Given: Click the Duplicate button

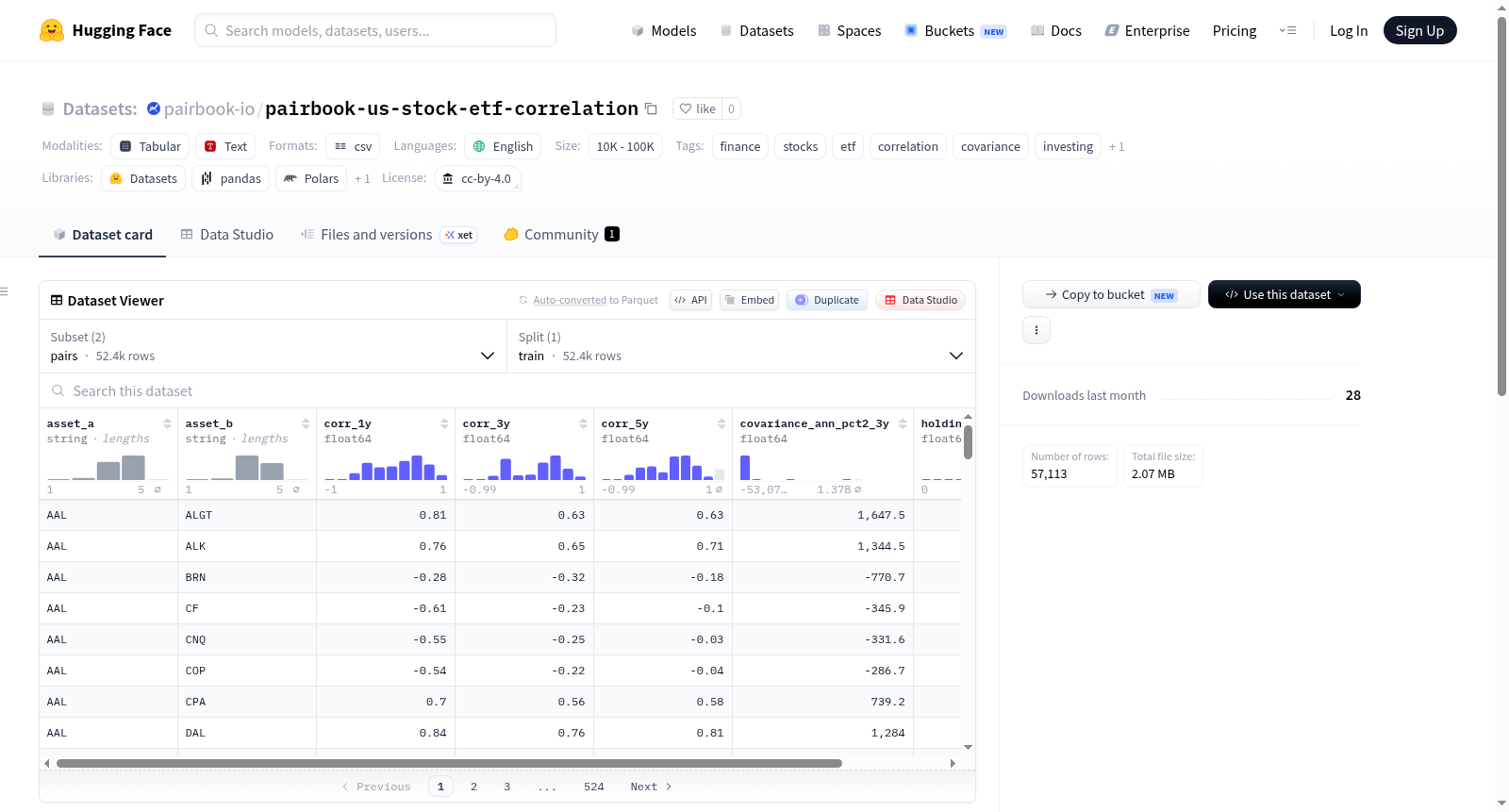Looking at the screenshot, I should coord(826,300).
